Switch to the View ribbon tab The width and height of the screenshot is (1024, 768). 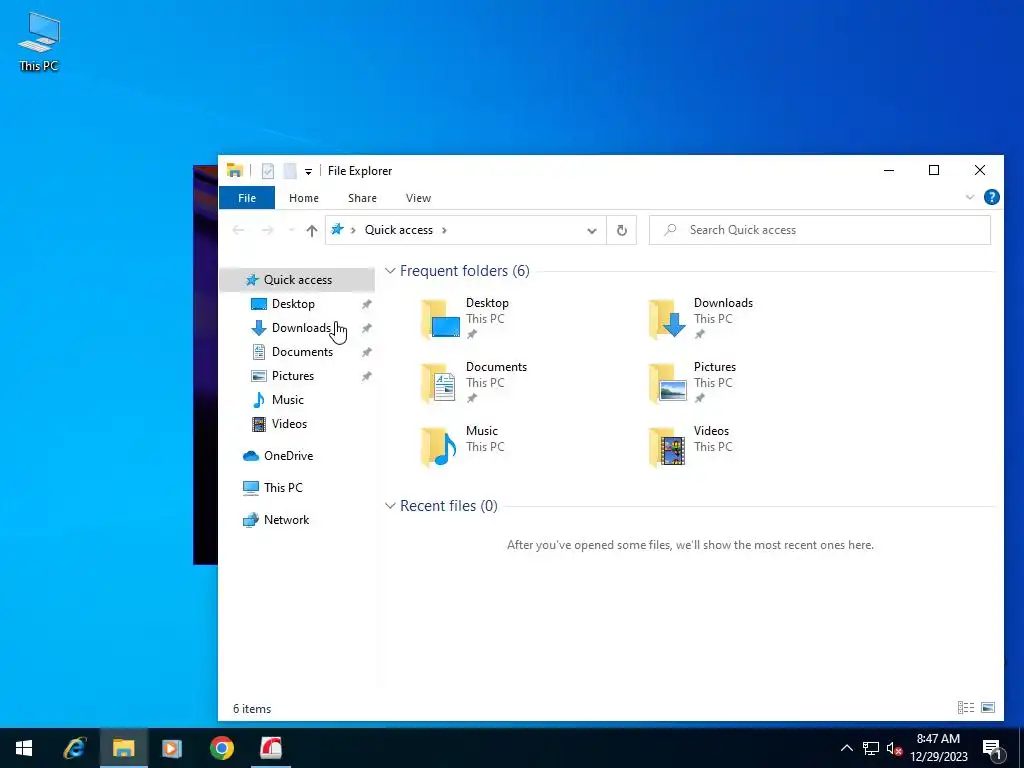pos(418,198)
